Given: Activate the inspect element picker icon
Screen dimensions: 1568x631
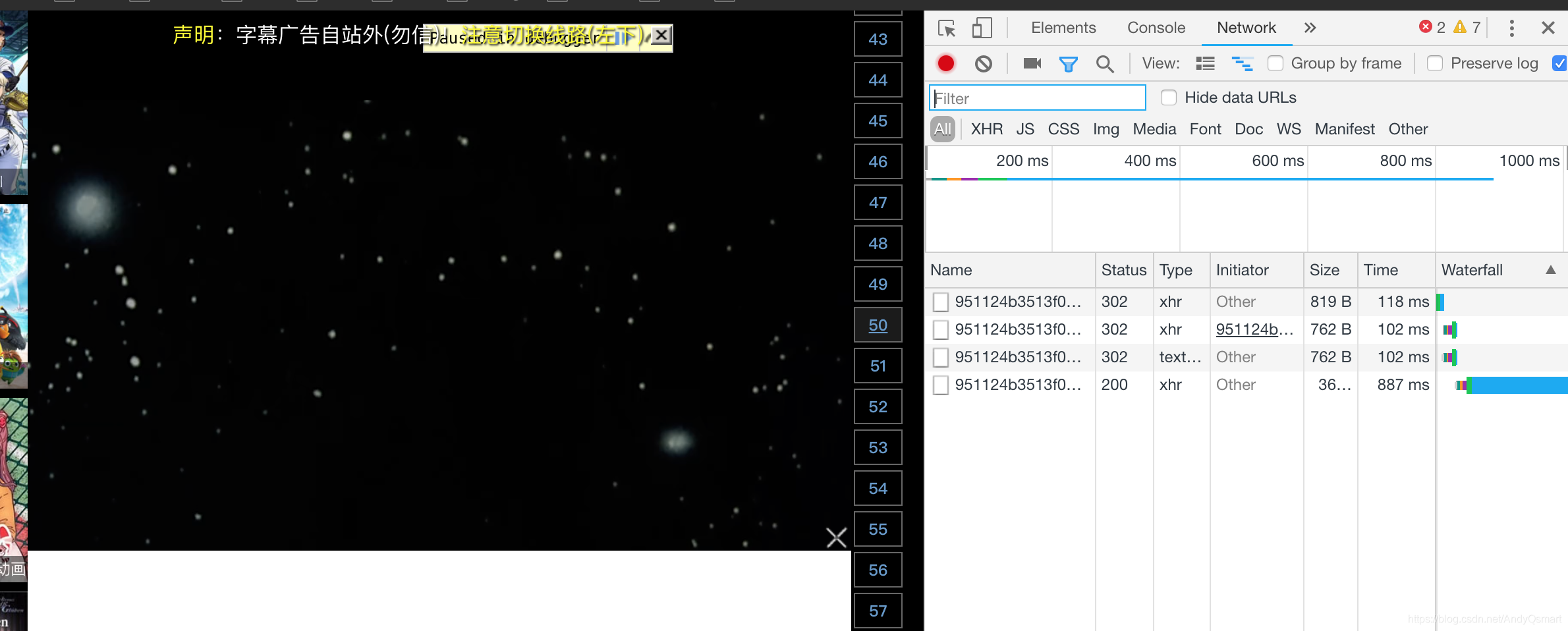Looking at the screenshot, I should click(x=947, y=28).
